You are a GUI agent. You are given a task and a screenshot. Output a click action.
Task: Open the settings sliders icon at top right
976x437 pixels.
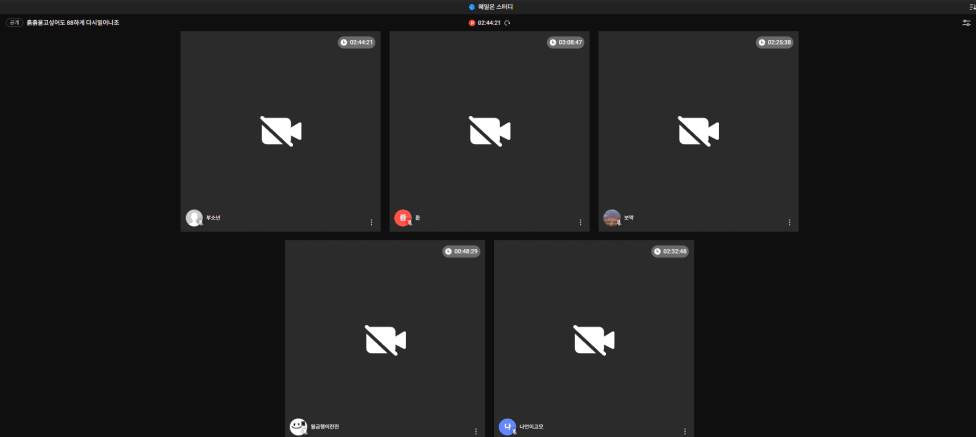[x=966, y=22]
